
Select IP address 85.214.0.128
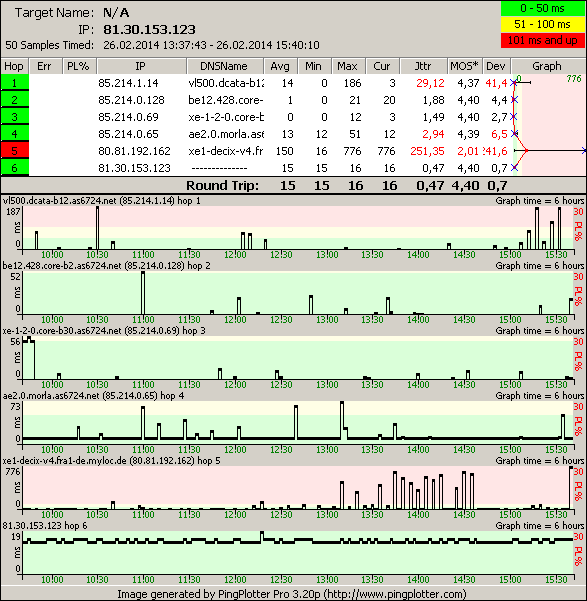coord(131,100)
